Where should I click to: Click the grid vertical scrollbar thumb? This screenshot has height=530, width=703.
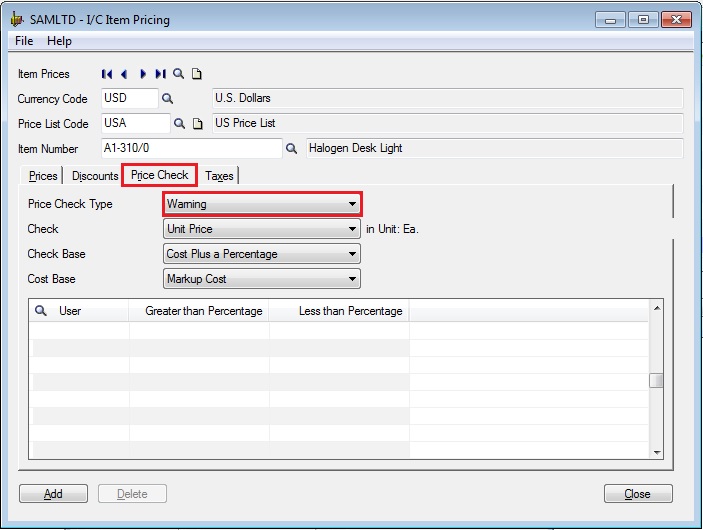pyautogui.click(x=656, y=380)
